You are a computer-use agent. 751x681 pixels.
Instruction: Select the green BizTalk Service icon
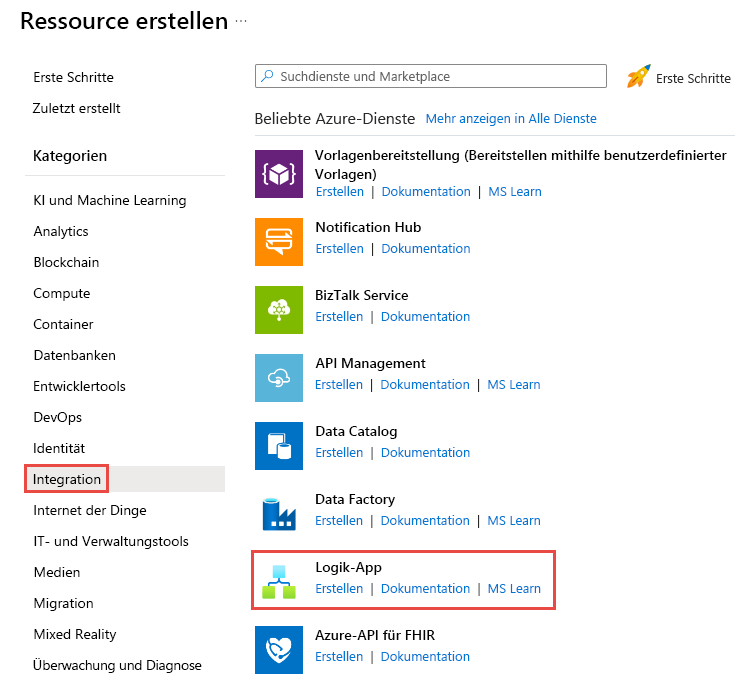point(279,310)
